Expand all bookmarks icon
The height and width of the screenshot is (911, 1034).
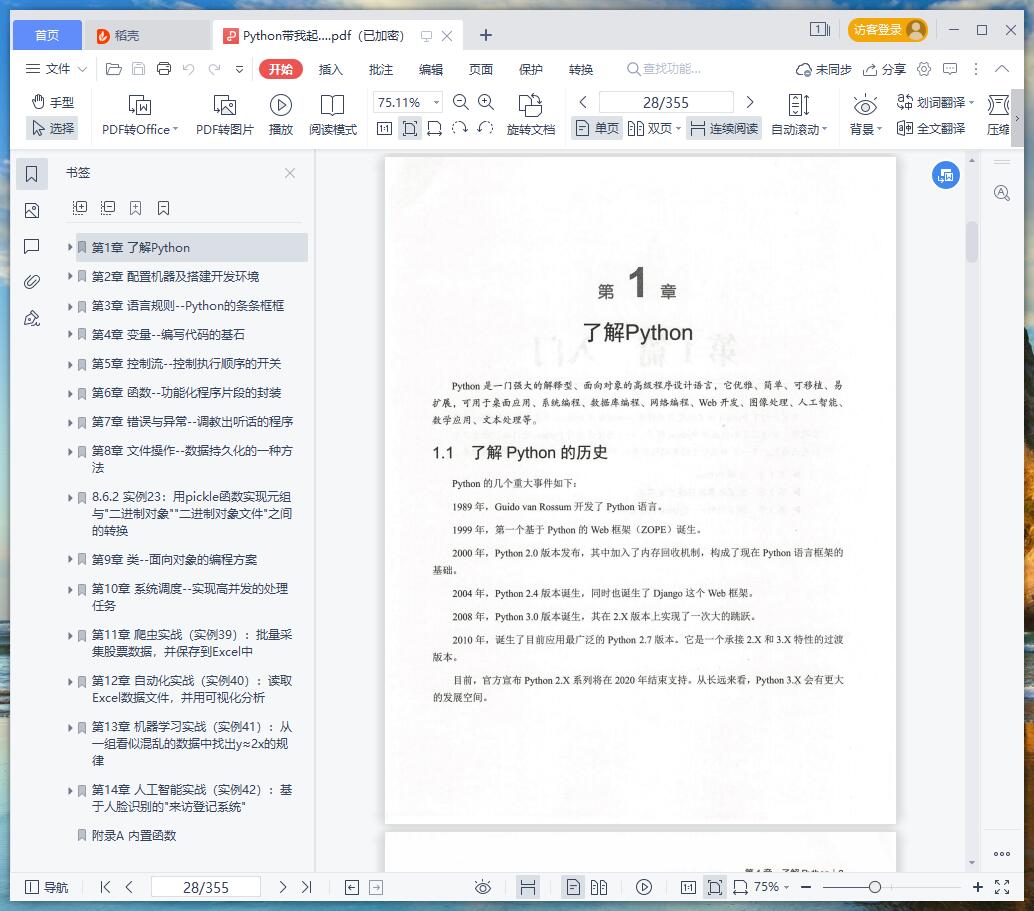point(79,208)
